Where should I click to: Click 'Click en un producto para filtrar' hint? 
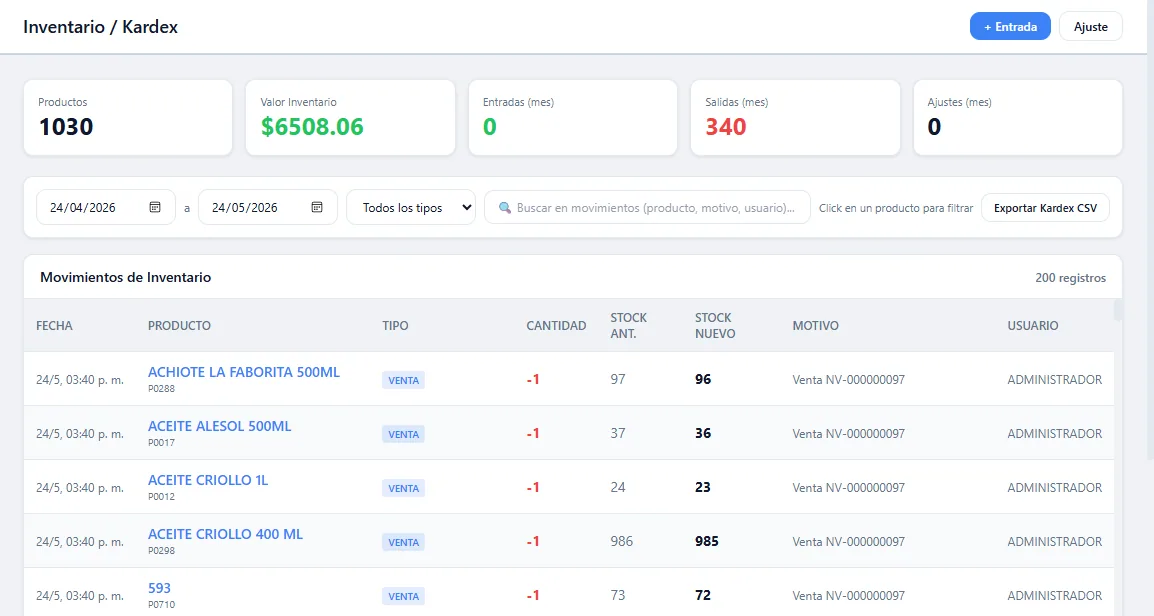click(896, 208)
